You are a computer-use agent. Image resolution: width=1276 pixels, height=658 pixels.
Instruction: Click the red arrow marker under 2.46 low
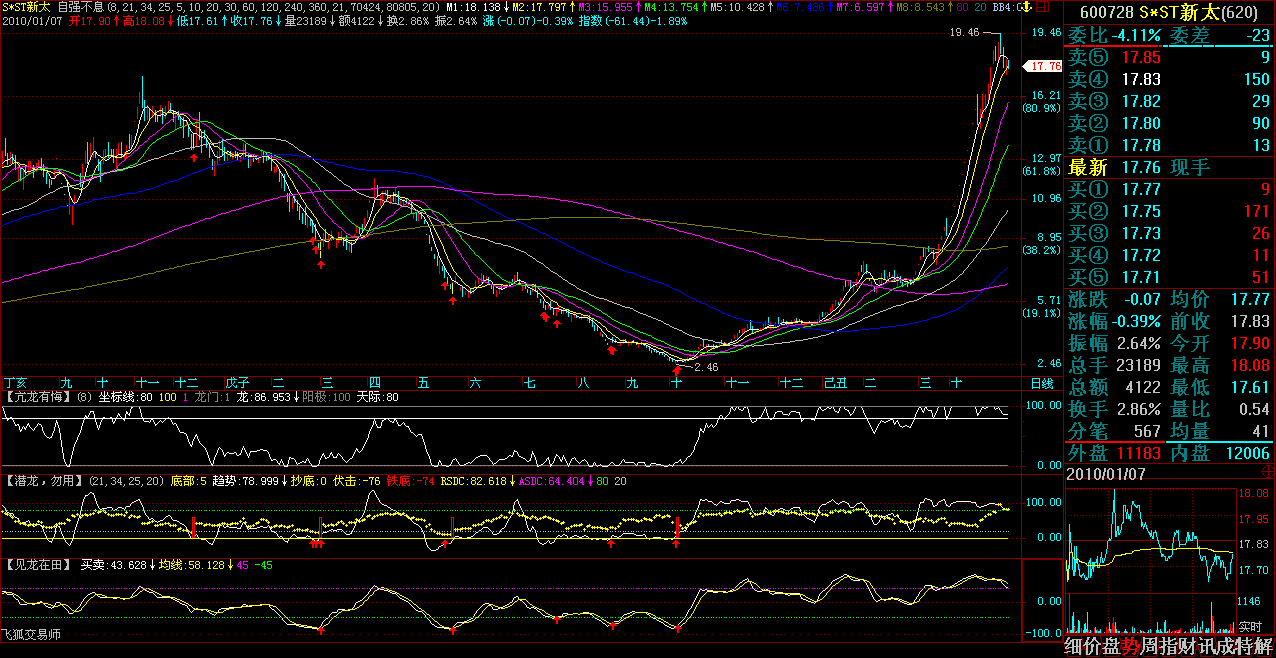[x=677, y=371]
